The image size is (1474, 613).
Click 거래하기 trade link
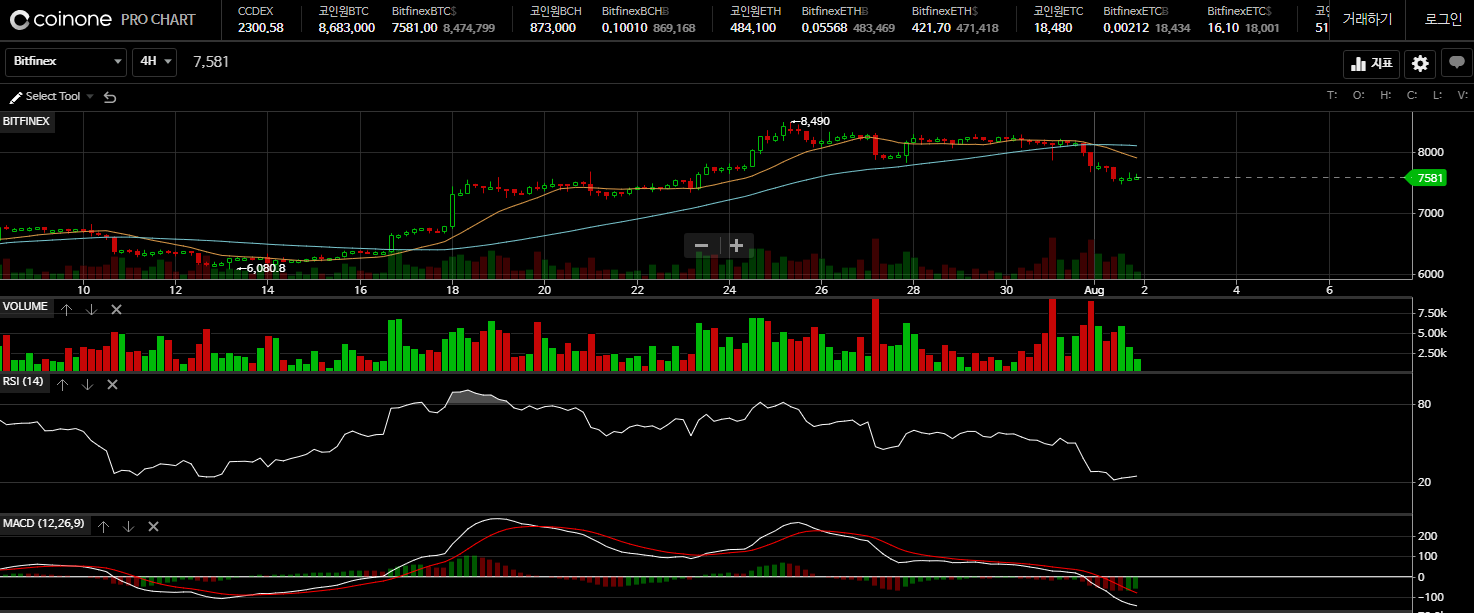pyautogui.click(x=1367, y=19)
